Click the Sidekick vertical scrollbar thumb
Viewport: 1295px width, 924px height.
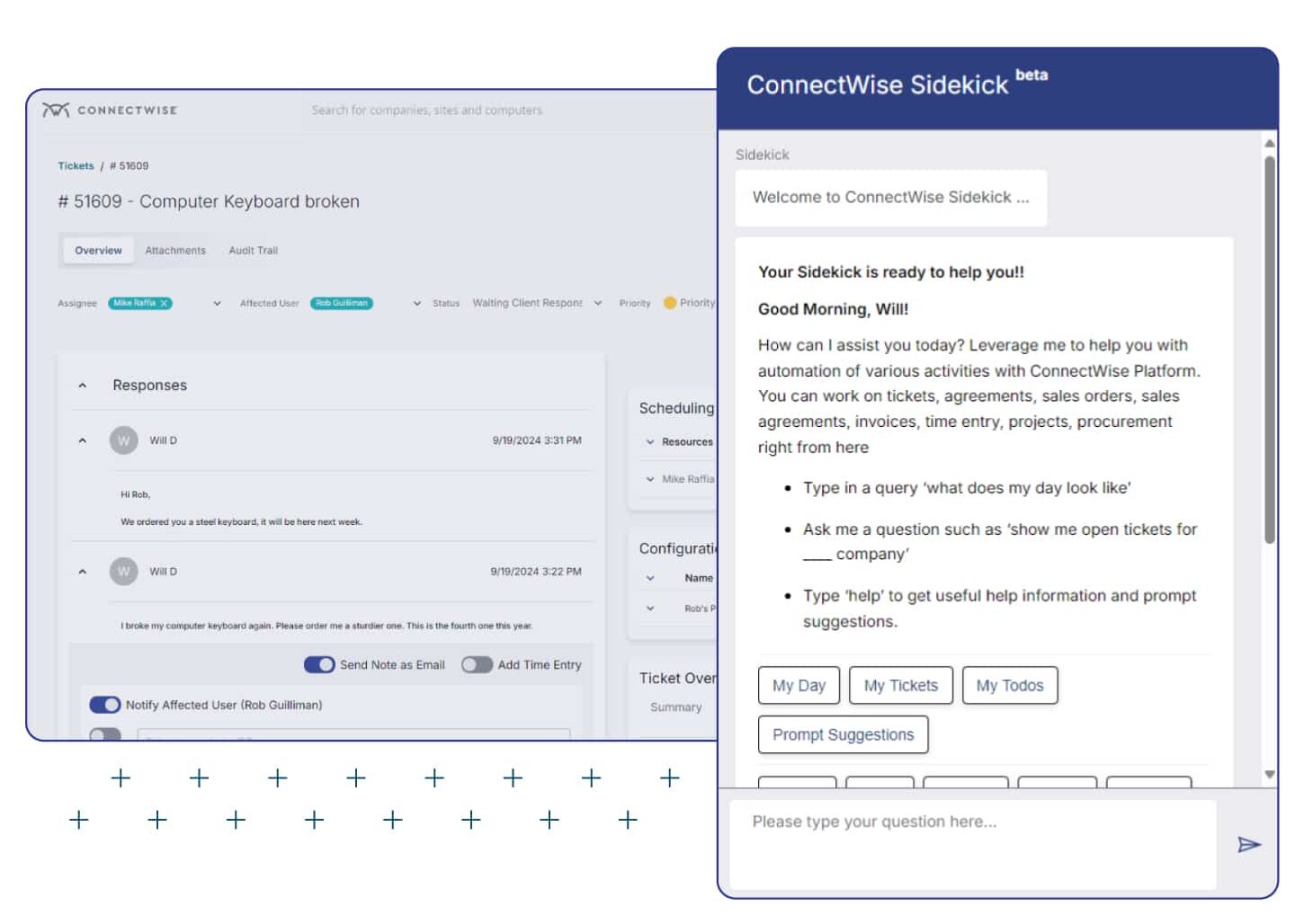coord(1269,351)
